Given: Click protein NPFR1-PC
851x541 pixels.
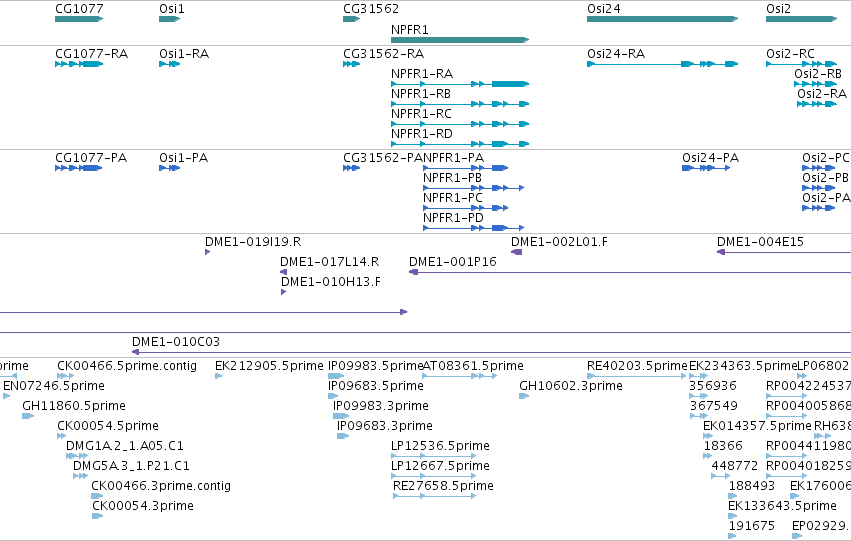Looking at the screenshot, I should [x=465, y=208].
